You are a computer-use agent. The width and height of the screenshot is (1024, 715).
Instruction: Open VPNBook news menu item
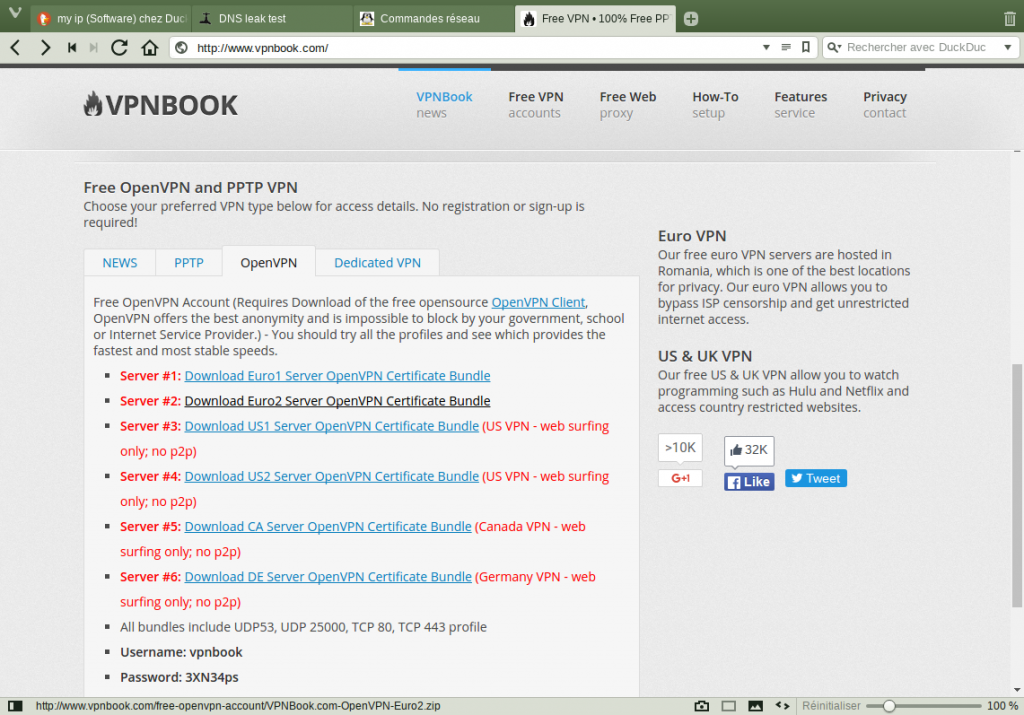point(444,104)
